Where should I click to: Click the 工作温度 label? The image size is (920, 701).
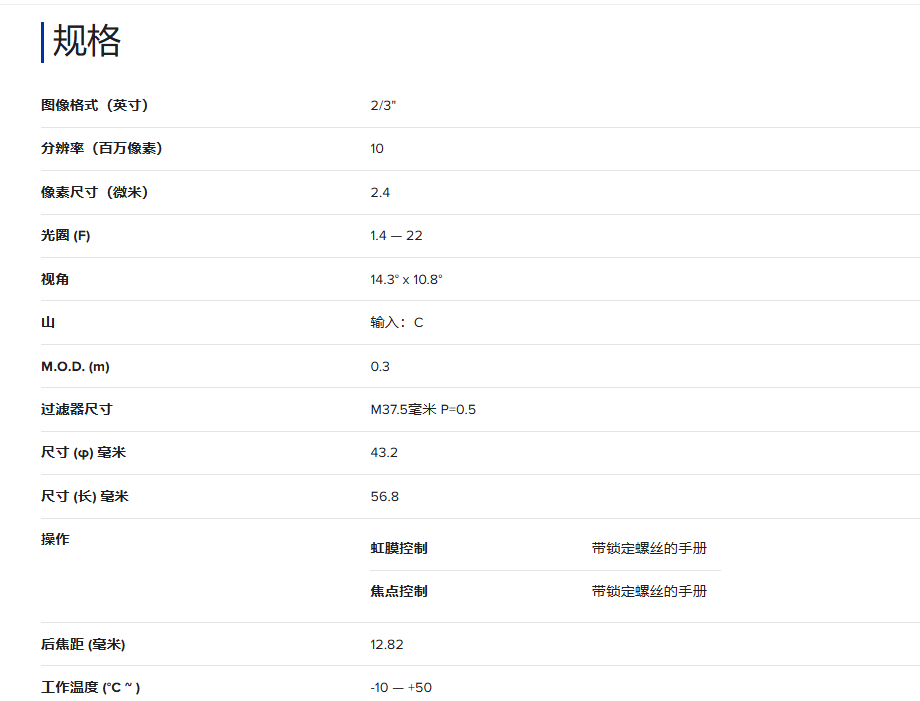tap(90, 687)
